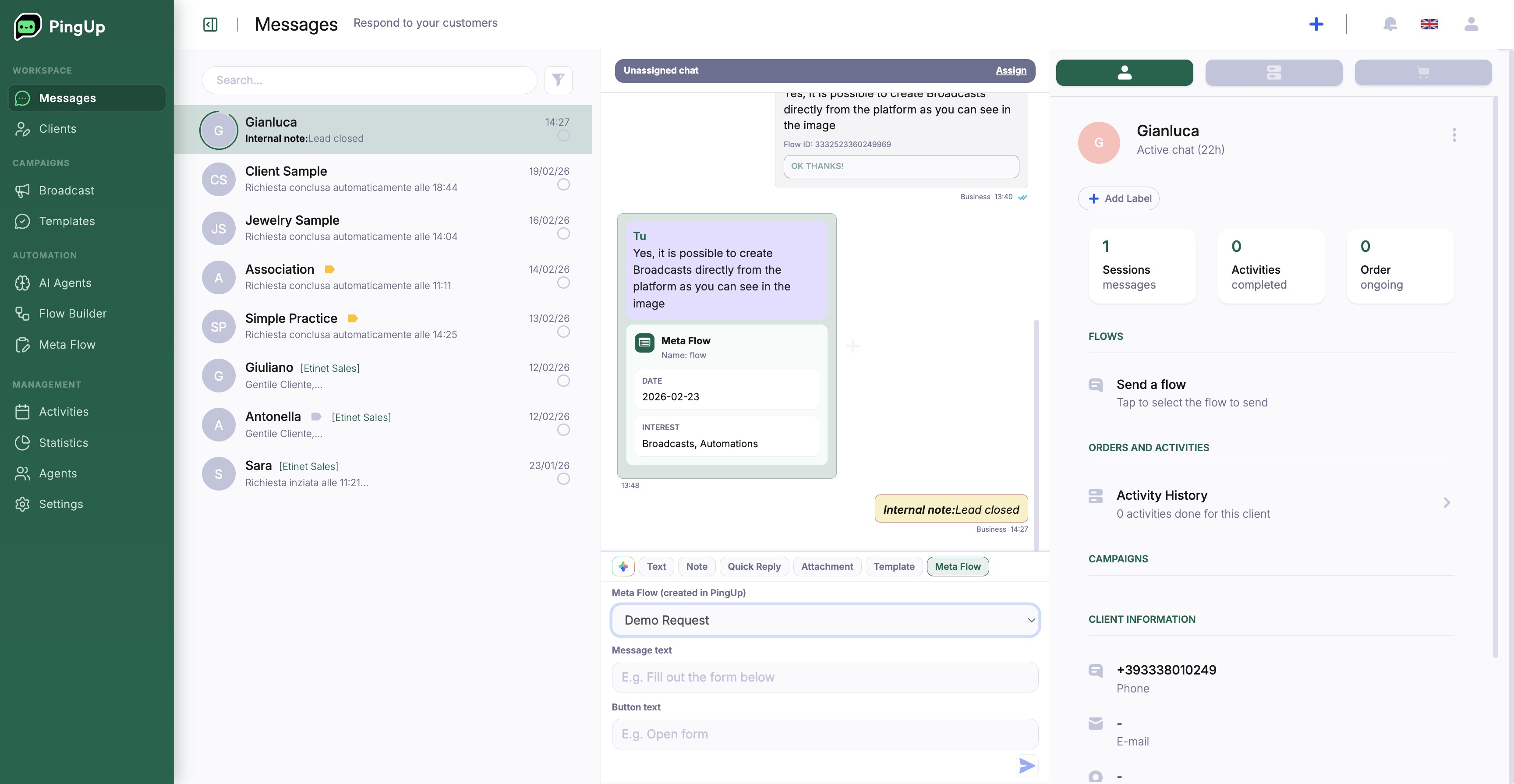This screenshot has height=784, width=1514.
Task: Open Gianluca's three-dot options menu
Action: (x=1454, y=135)
